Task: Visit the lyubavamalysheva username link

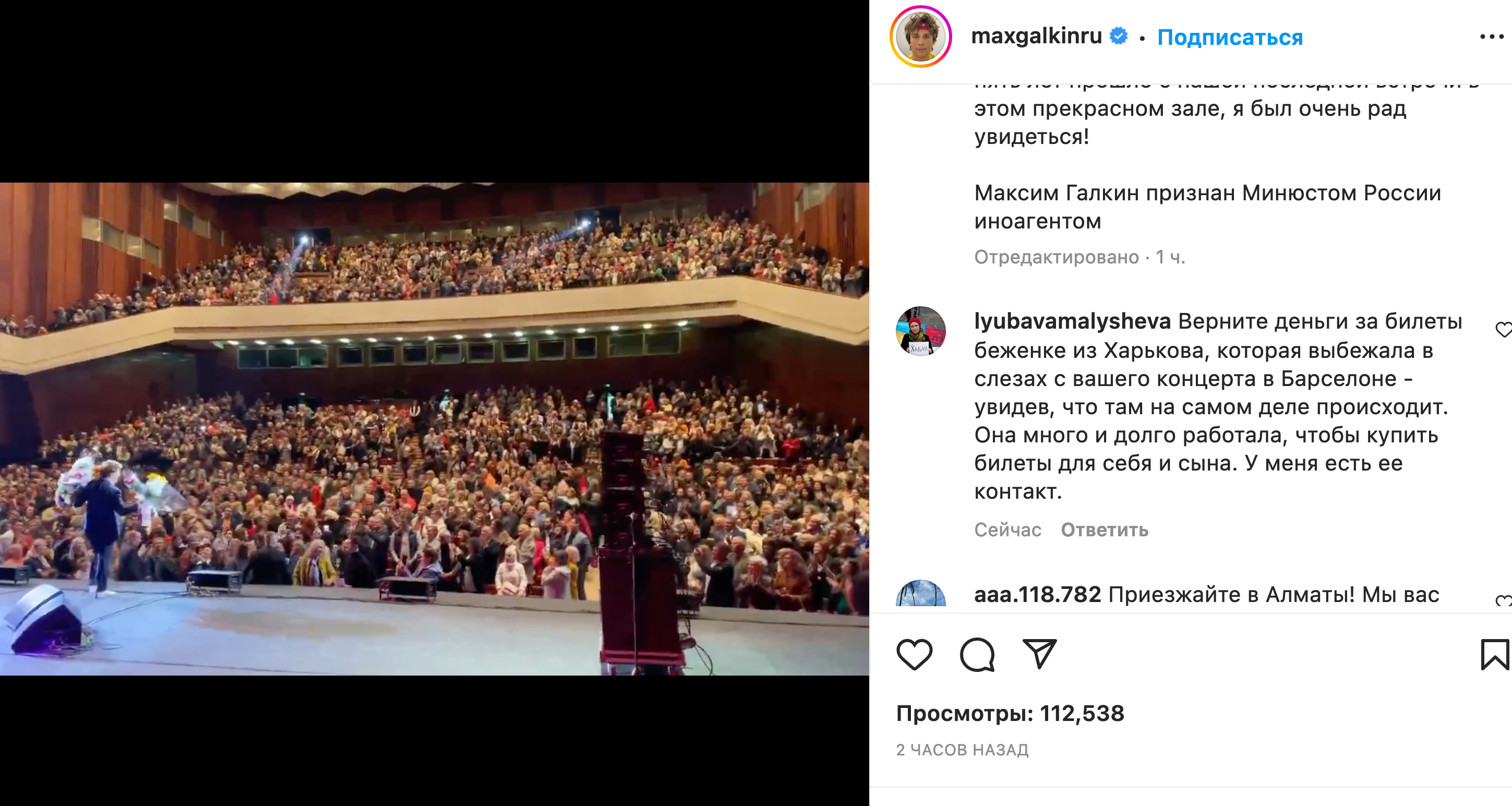Action: (x=1072, y=321)
